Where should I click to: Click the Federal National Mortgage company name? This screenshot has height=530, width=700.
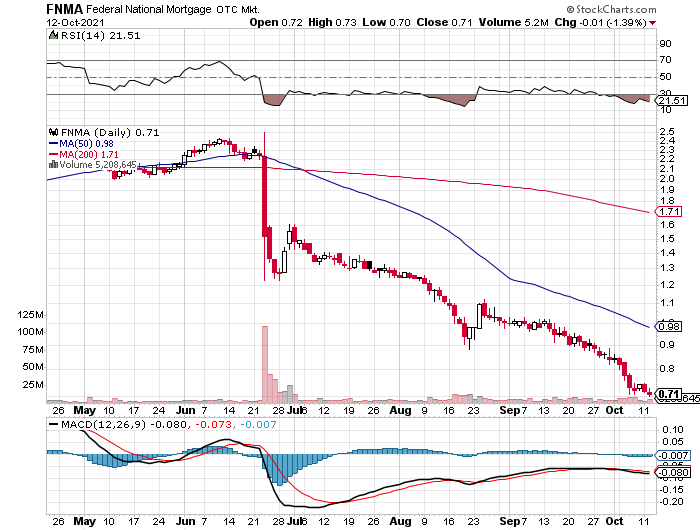(x=149, y=9)
